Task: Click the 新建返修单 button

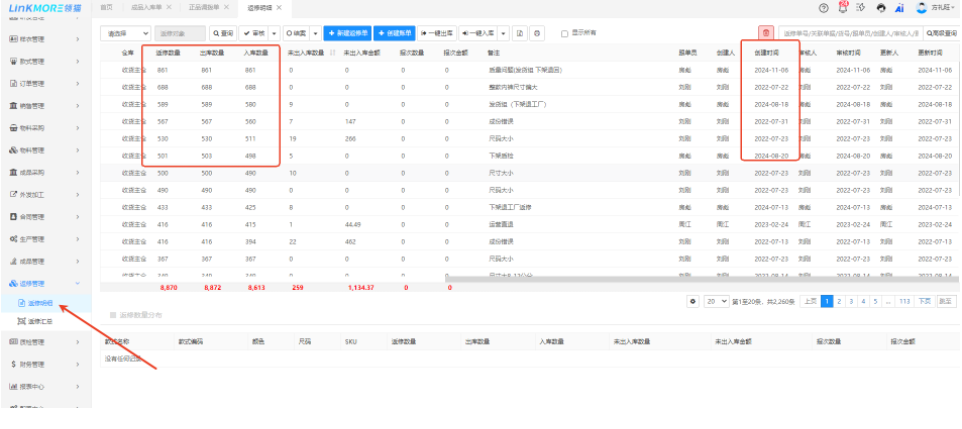Action: [348, 33]
